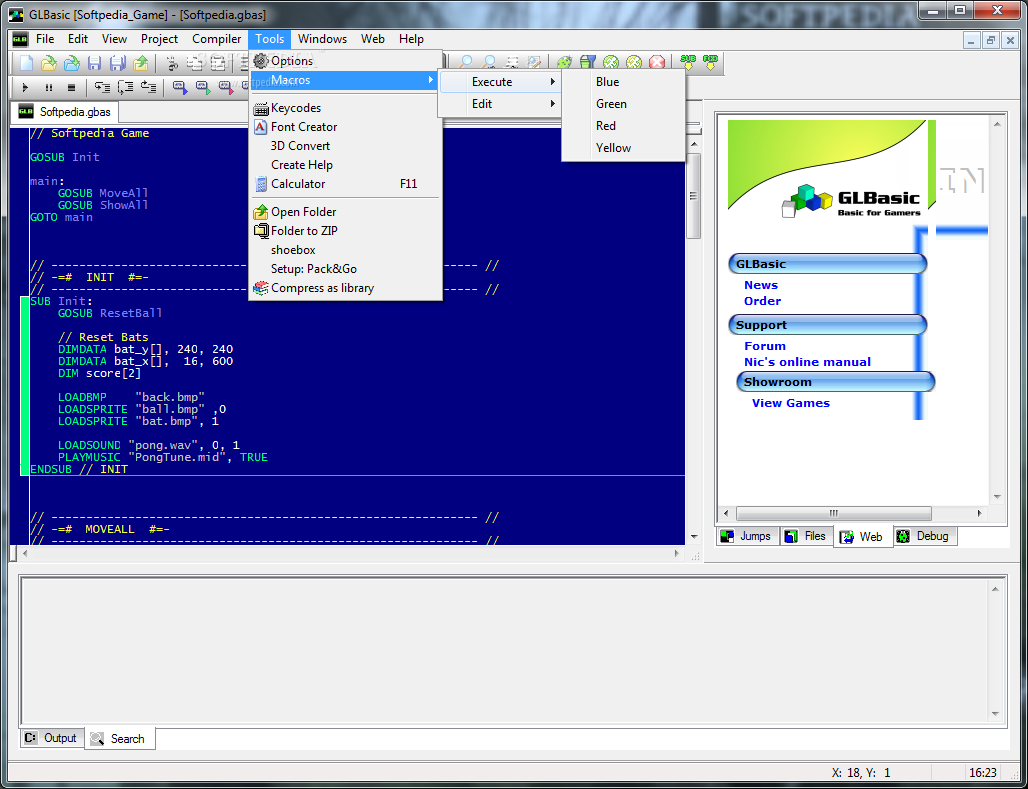Click the shoebox menu entry
The width and height of the screenshot is (1028, 789).
(346, 250)
